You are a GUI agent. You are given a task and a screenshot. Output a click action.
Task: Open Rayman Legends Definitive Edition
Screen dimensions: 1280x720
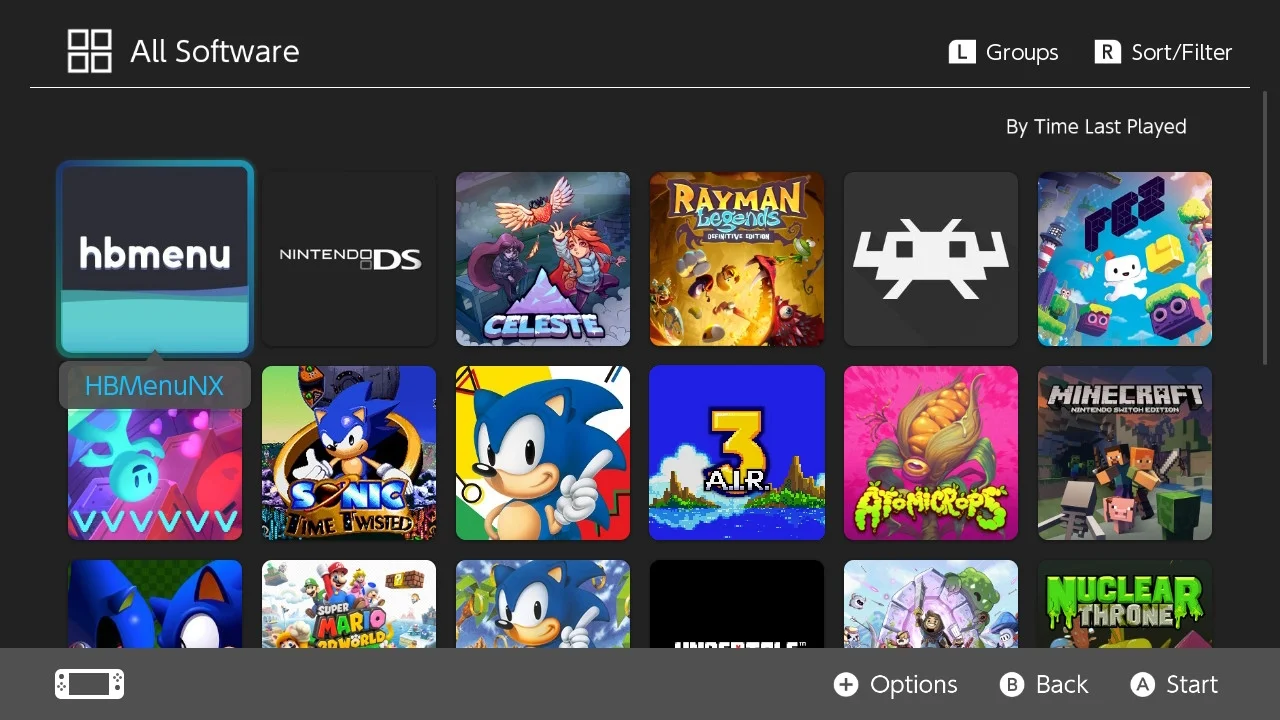coord(737,259)
